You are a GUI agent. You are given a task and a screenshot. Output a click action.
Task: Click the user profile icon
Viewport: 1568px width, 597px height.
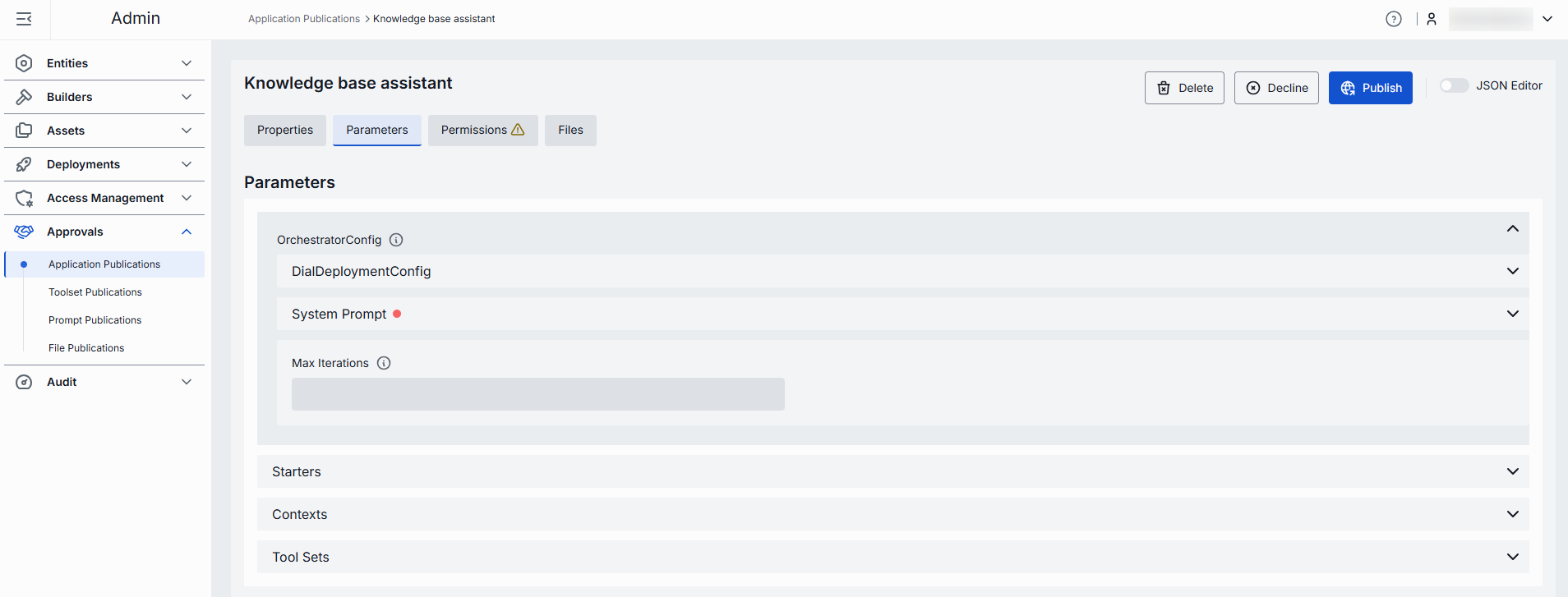pyautogui.click(x=1432, y=19)
